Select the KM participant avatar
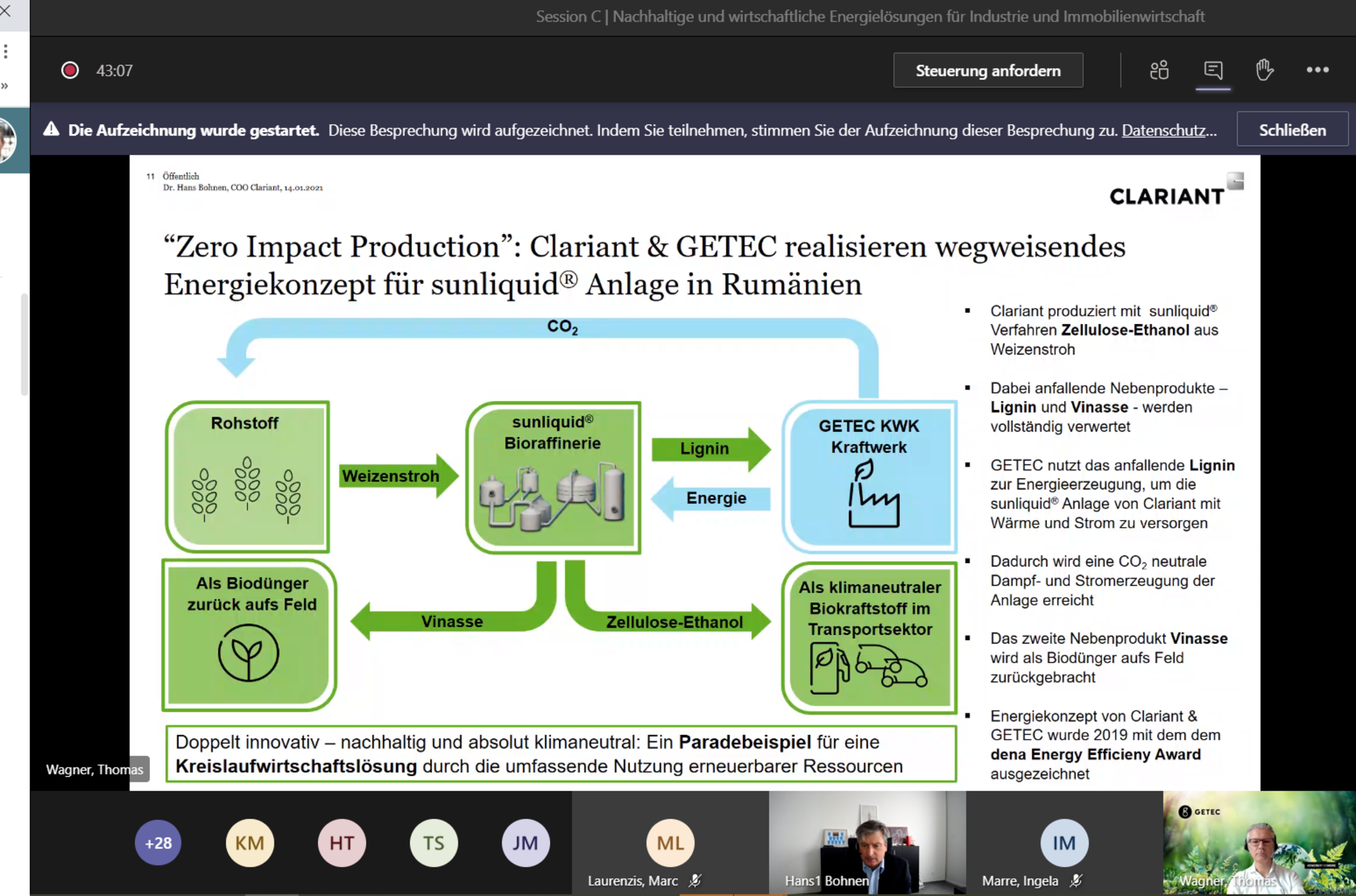The height and width of the screenshot is (896, 1356). 250,843
